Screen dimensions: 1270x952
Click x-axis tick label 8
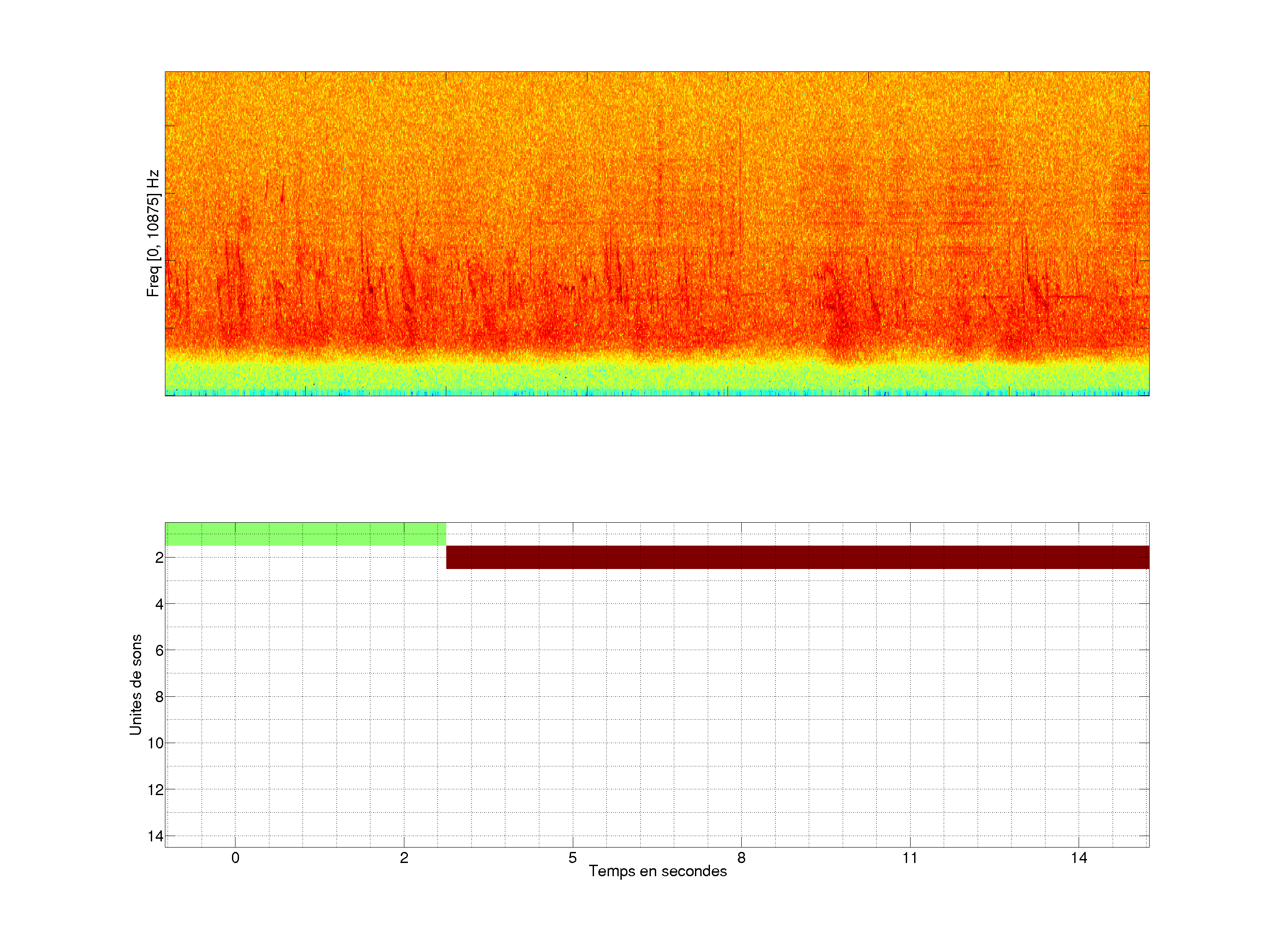tap(741, 858)
